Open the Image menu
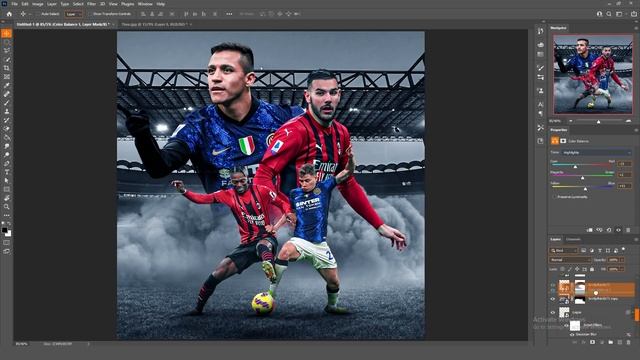 (x=38, y=4)
